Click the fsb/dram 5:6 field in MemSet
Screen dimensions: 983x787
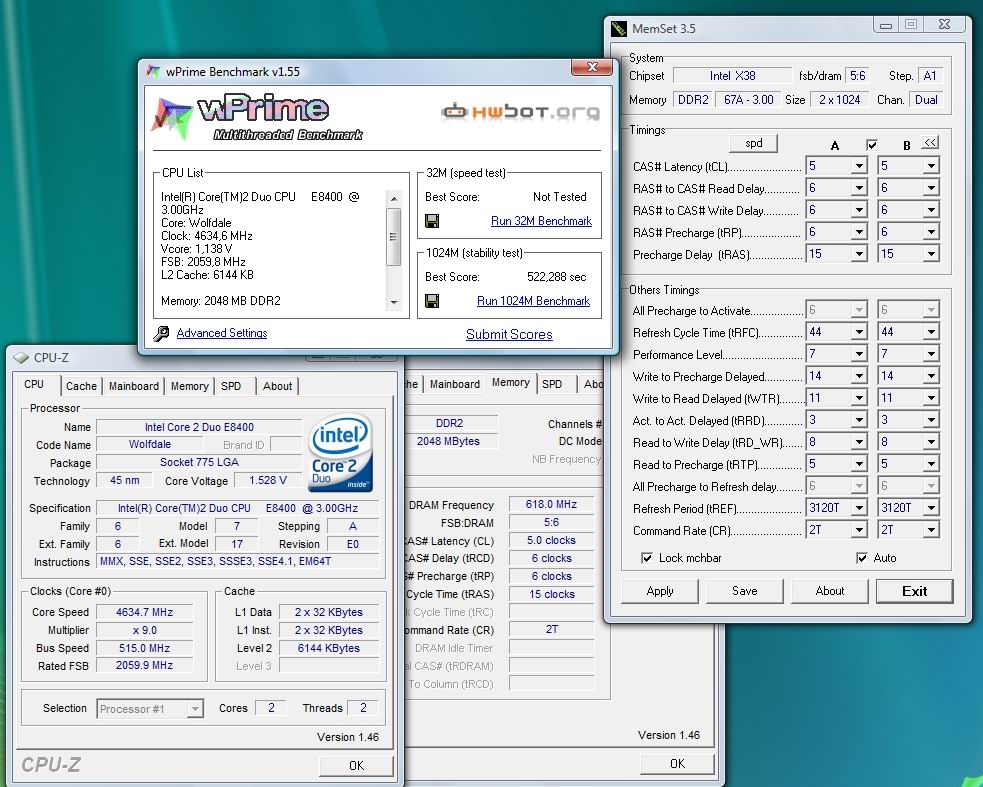coord(858,76)
